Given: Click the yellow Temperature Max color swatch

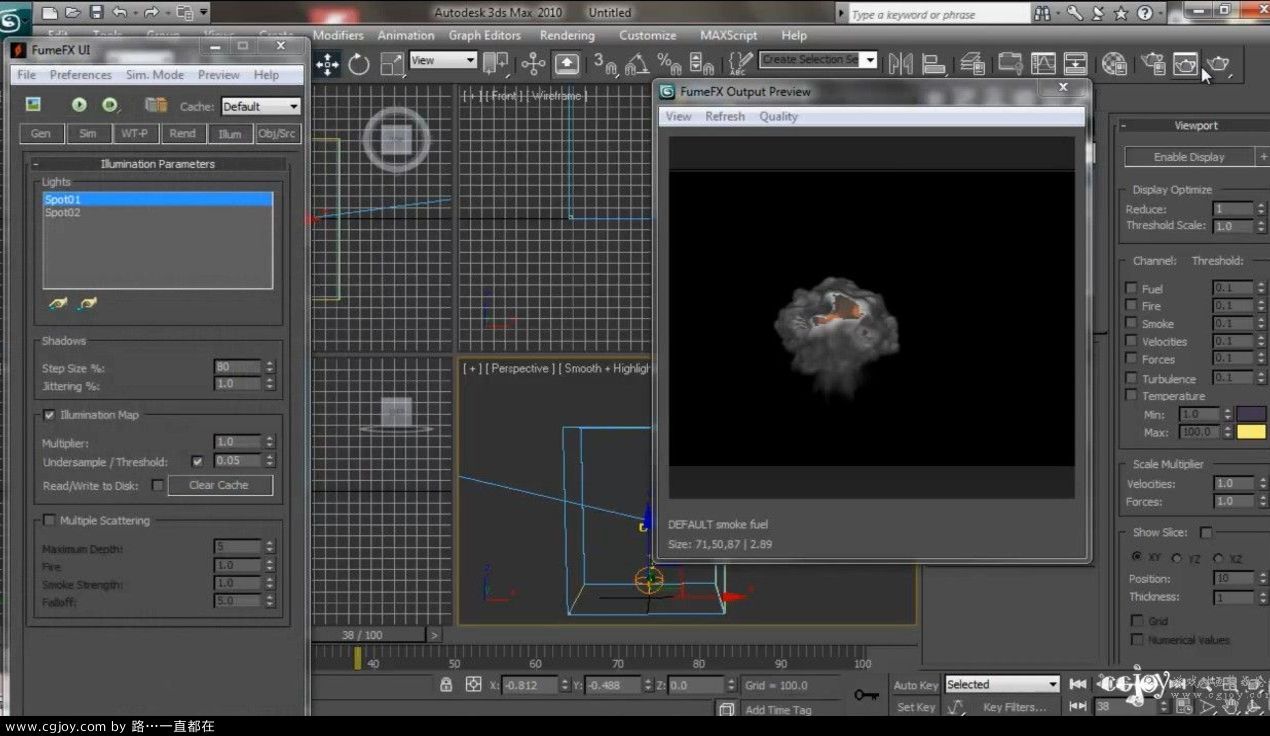Looking at the screenshot, I should (1251, 432).
